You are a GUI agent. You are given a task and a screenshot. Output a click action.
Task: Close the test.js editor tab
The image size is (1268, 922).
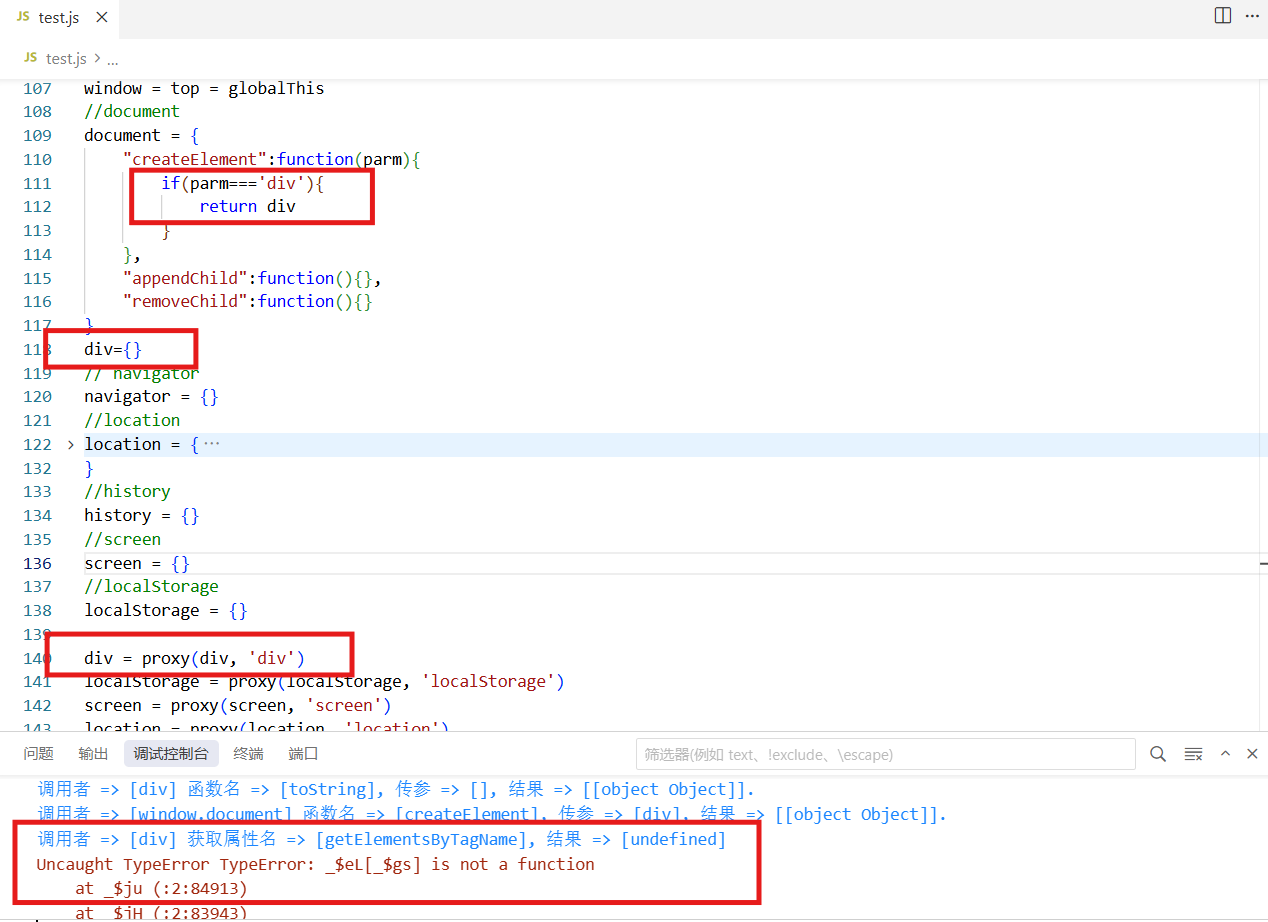point(102,19)
